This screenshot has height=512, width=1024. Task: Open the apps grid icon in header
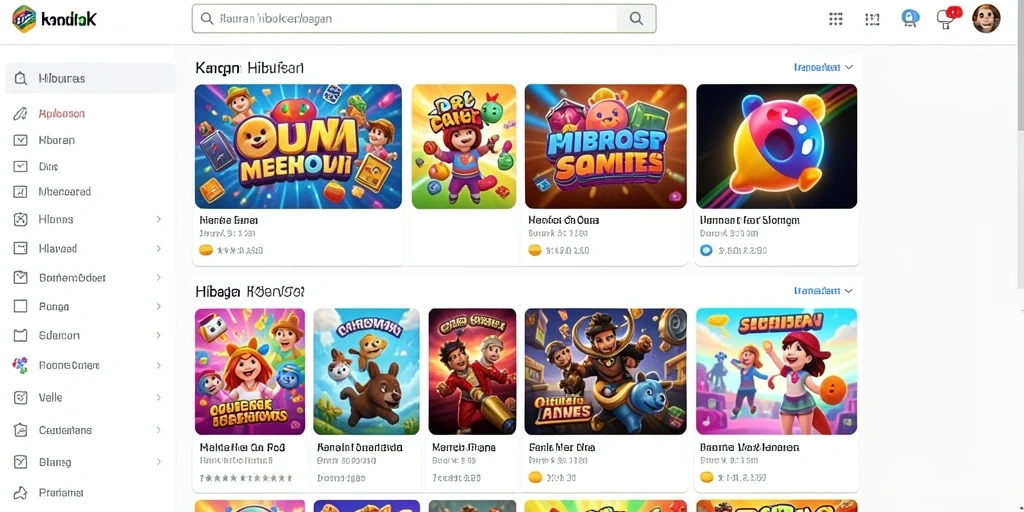click(x=835, y=19)
